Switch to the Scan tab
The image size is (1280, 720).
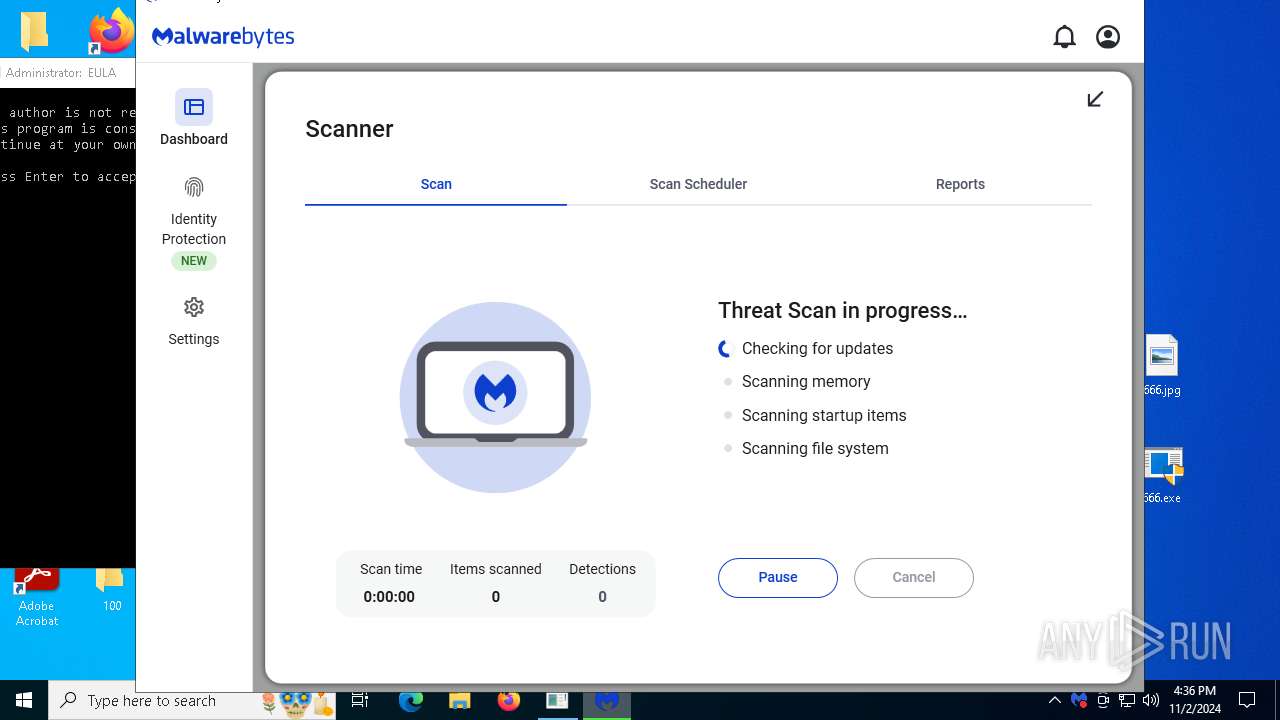pos(436,184)
